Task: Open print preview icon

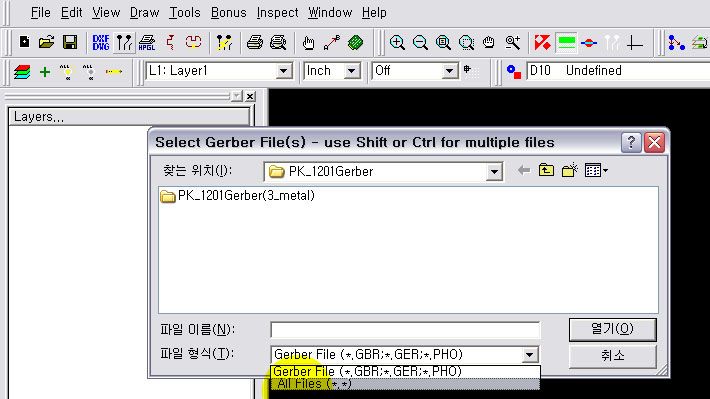Action: (278, 43)
